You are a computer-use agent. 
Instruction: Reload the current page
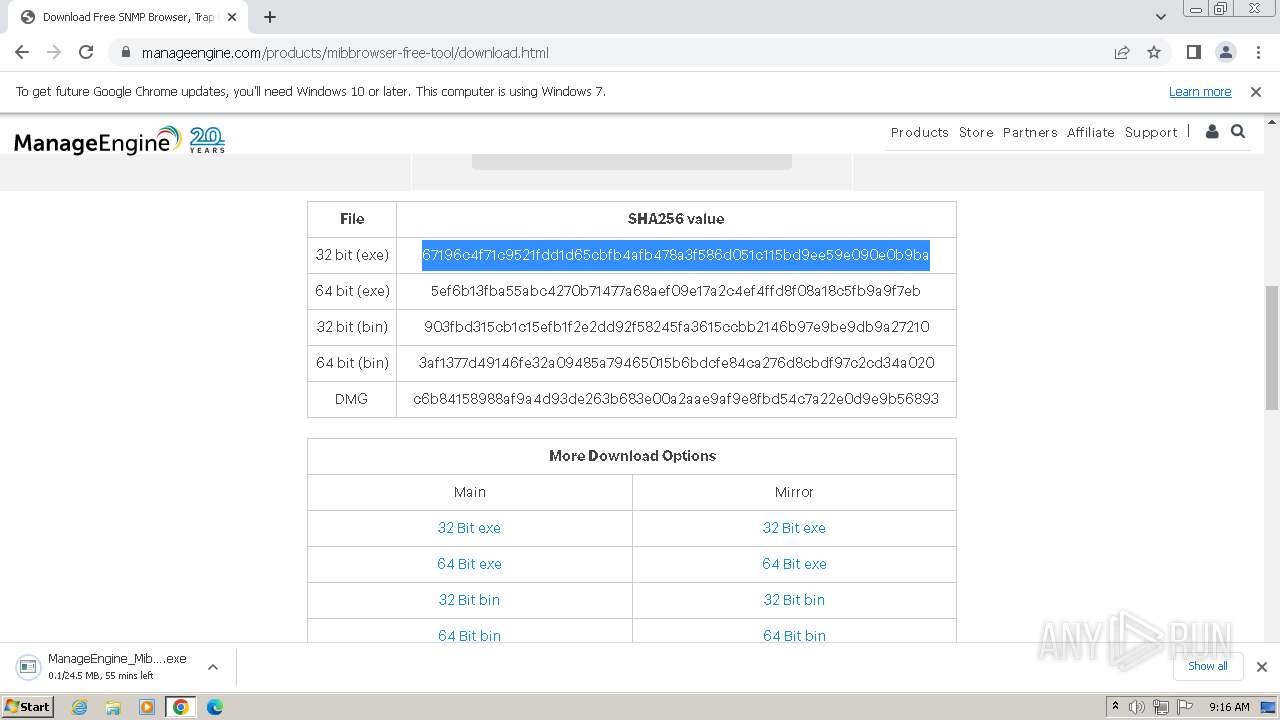[86, 53]
